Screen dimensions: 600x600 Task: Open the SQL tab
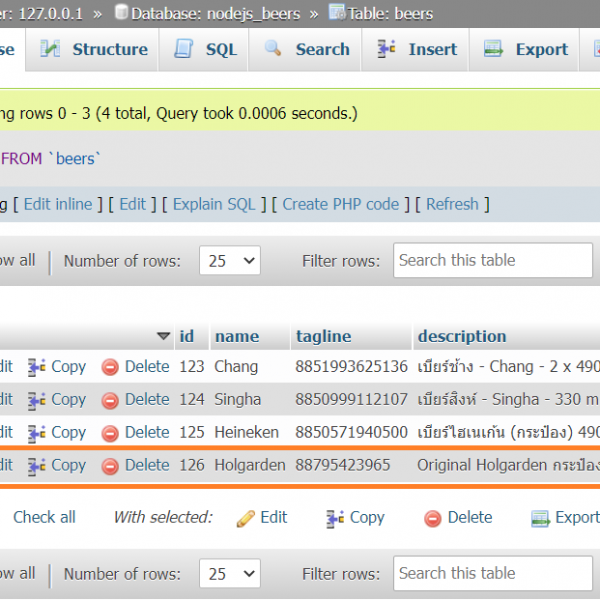[206, 49]
